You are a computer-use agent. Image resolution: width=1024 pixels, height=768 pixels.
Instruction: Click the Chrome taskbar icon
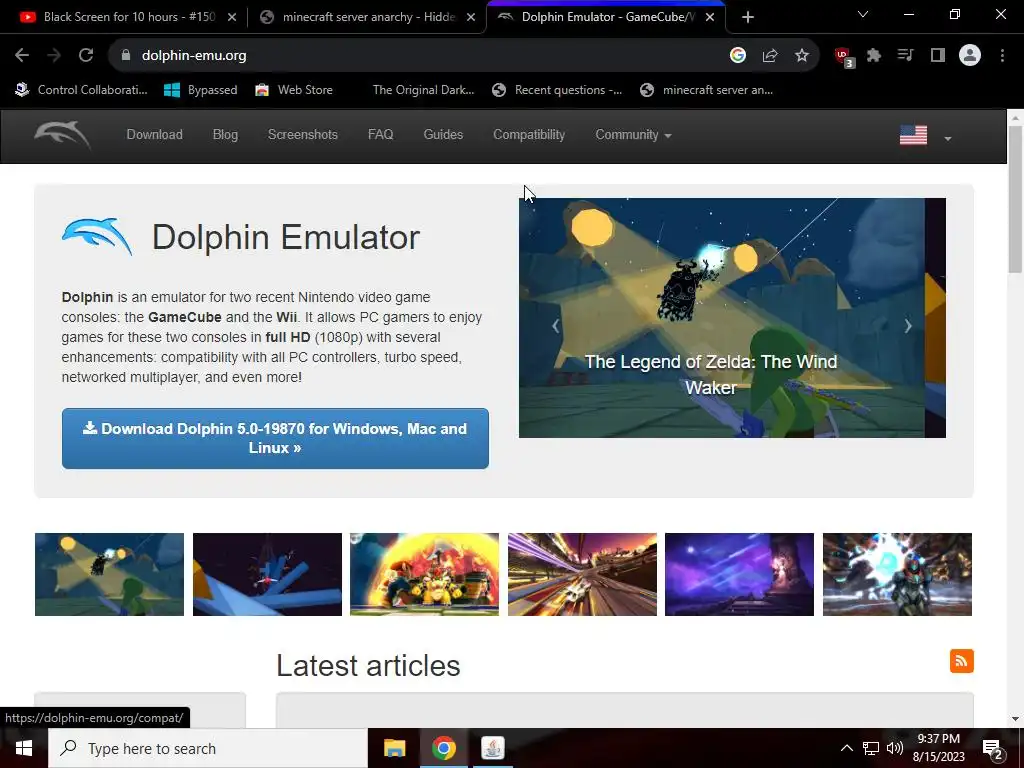coord(443,748)
